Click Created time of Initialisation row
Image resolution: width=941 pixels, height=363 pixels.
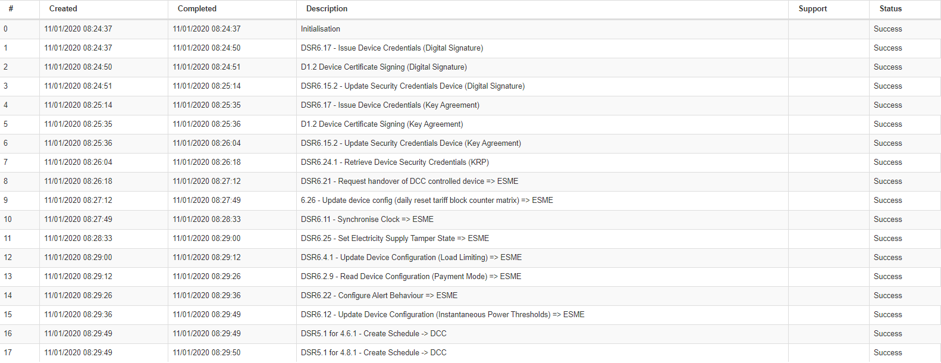tap(78, 29)
